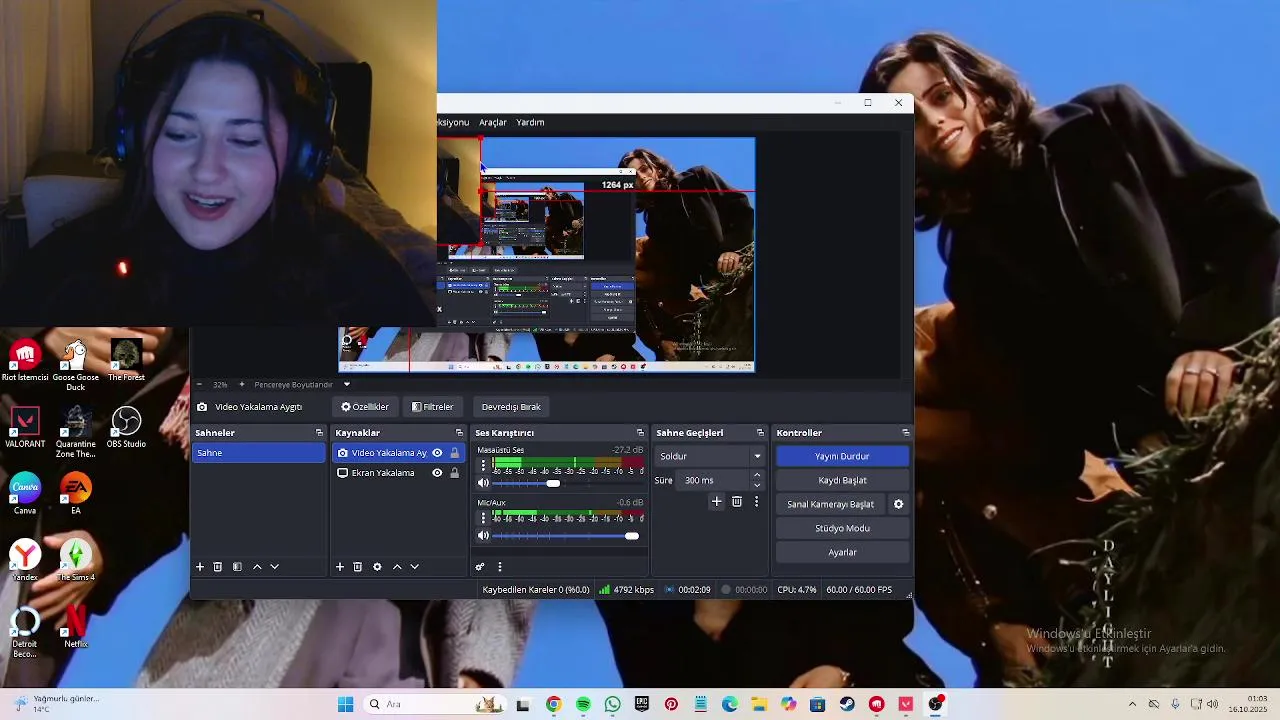
Task: Decrease the Süre transition duration
Action: point(757,485)
